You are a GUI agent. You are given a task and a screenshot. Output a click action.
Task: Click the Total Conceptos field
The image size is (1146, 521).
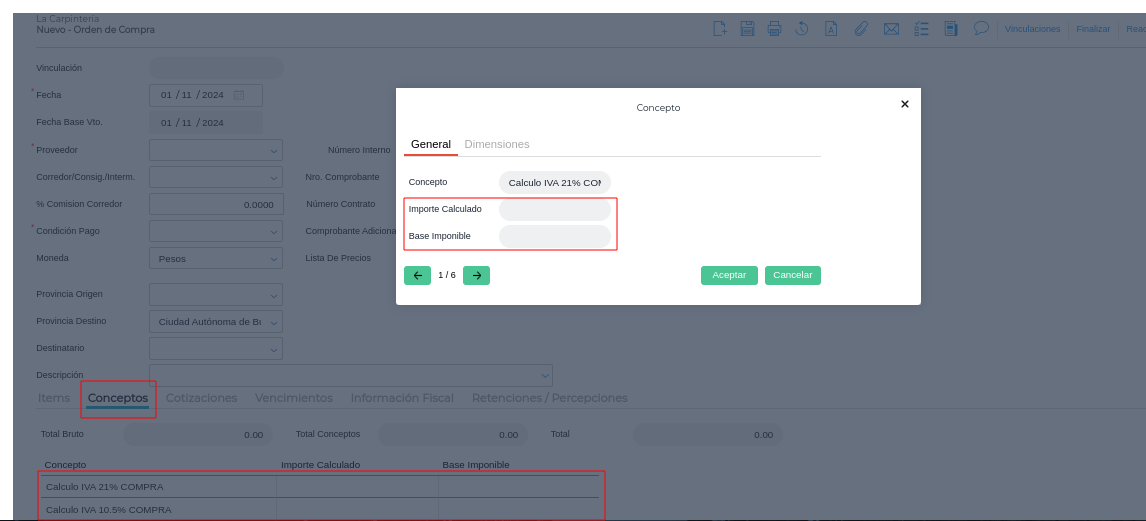tap(452, 435)
